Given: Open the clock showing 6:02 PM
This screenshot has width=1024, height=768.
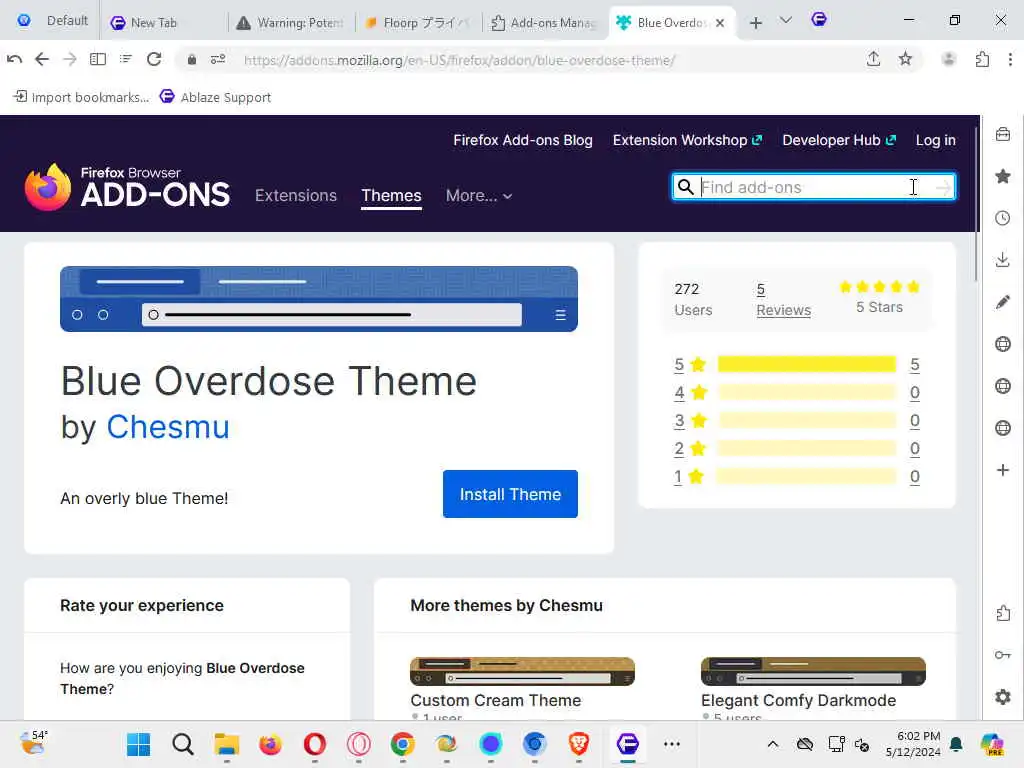Looking at the screenshot, I should pyautogui.click(x=914, y=744).
